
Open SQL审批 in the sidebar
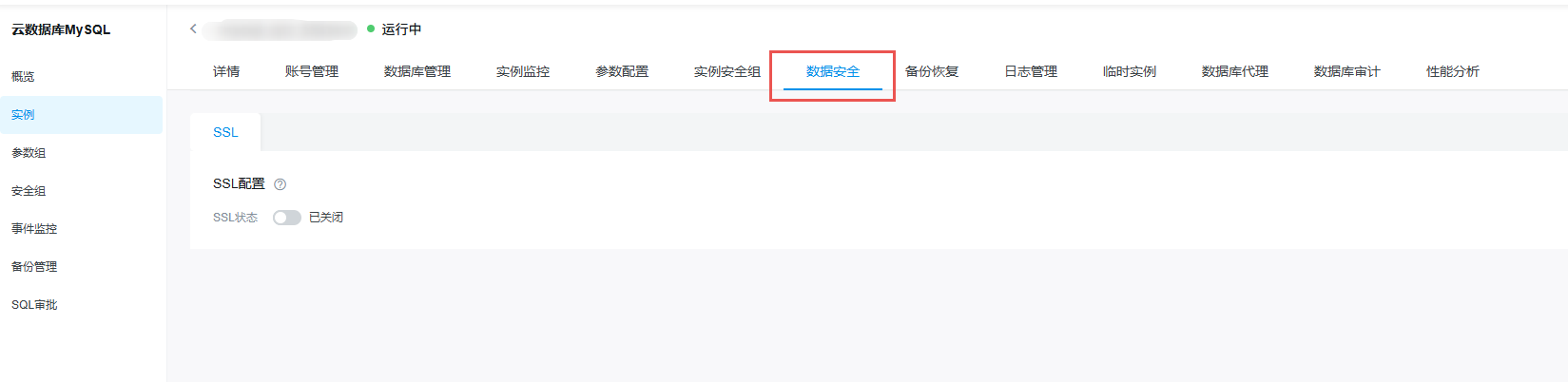(x=34, y=305)
